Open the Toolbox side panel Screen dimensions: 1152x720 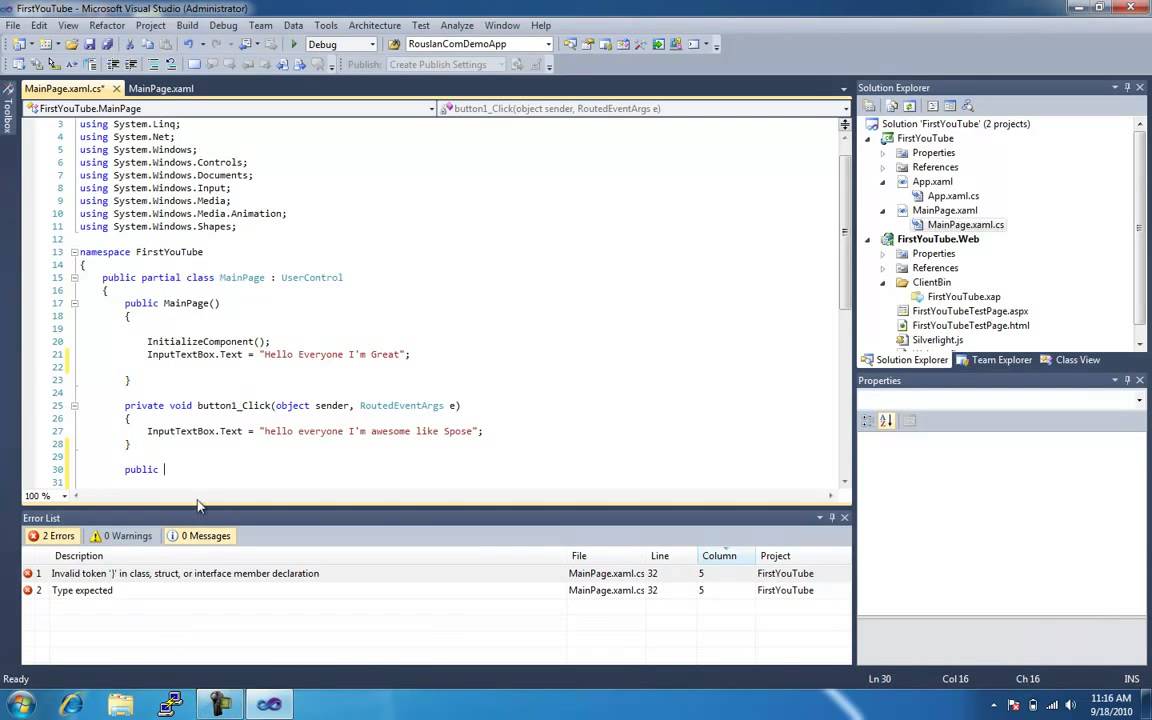(x=8, y=109)
